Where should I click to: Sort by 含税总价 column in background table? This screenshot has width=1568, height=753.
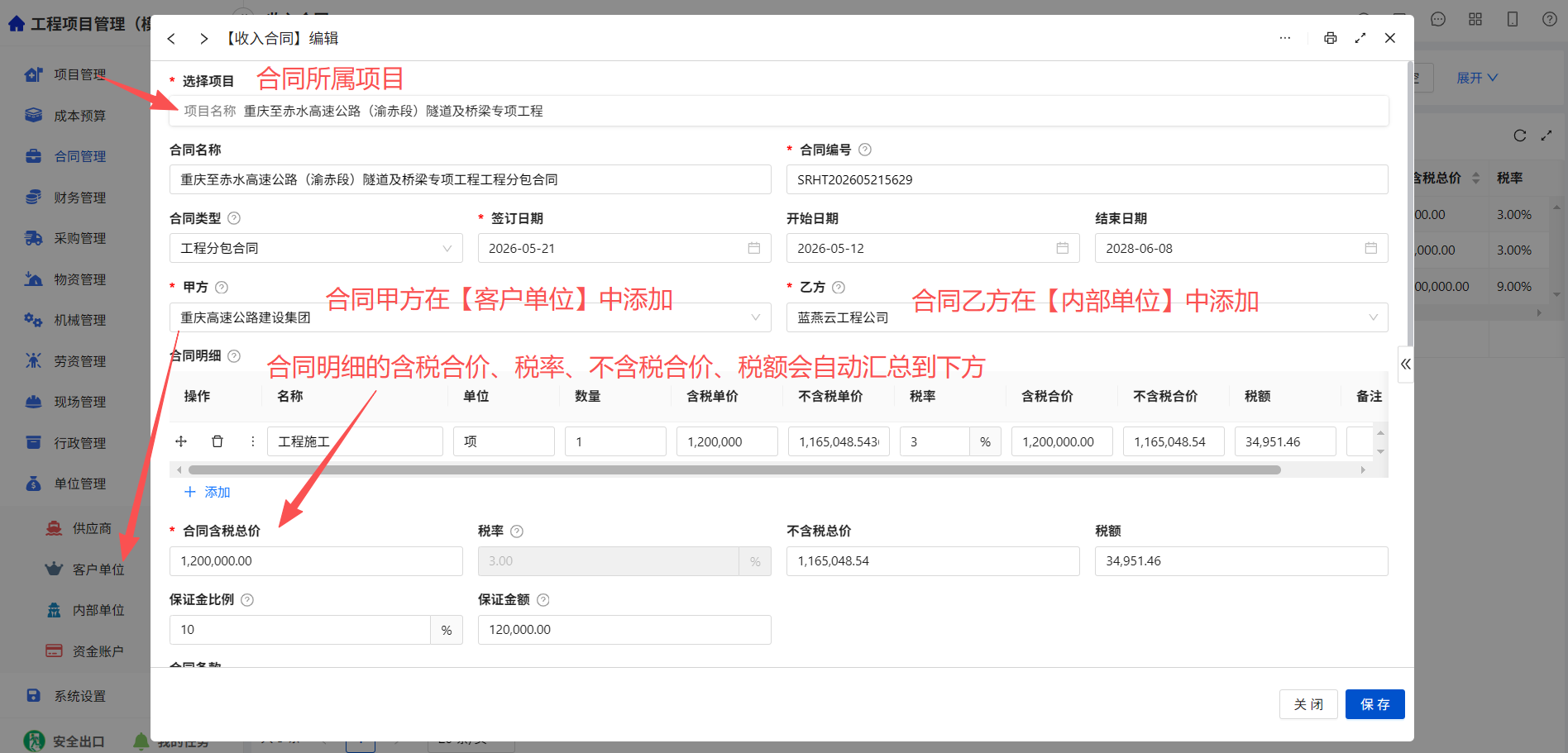point(1476,179)
